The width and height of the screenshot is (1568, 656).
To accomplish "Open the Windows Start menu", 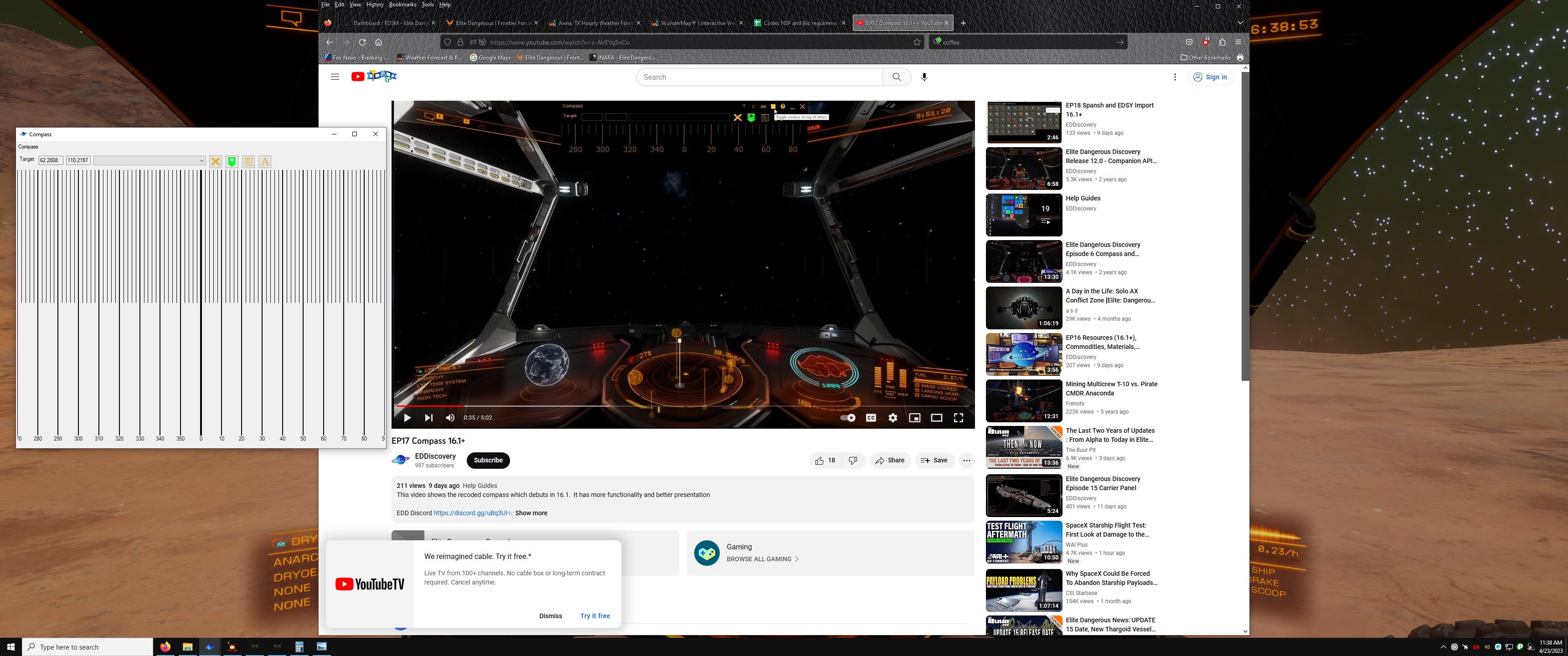I will coord(10,647).
